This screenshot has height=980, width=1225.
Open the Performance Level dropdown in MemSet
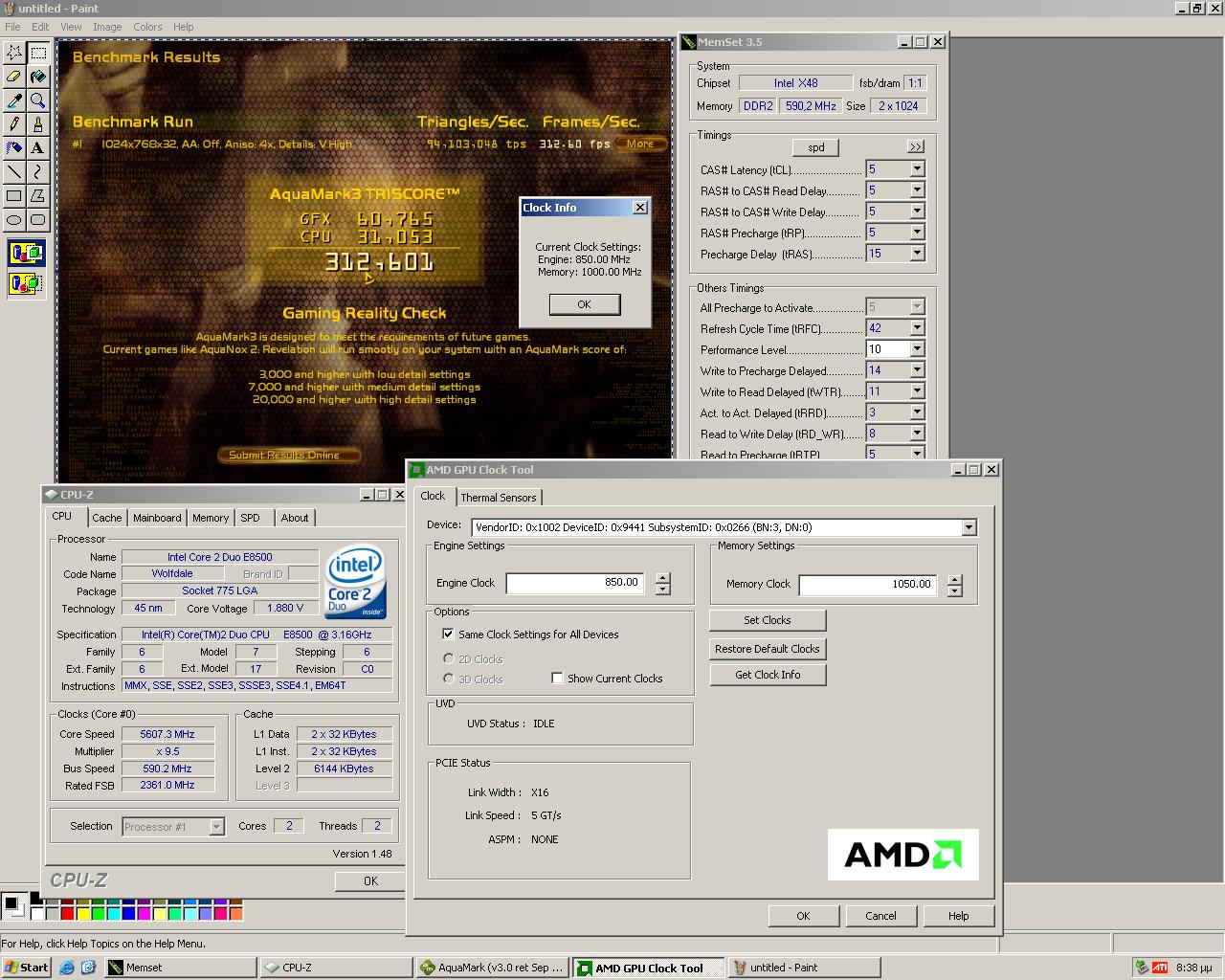(x=917, y=349)
